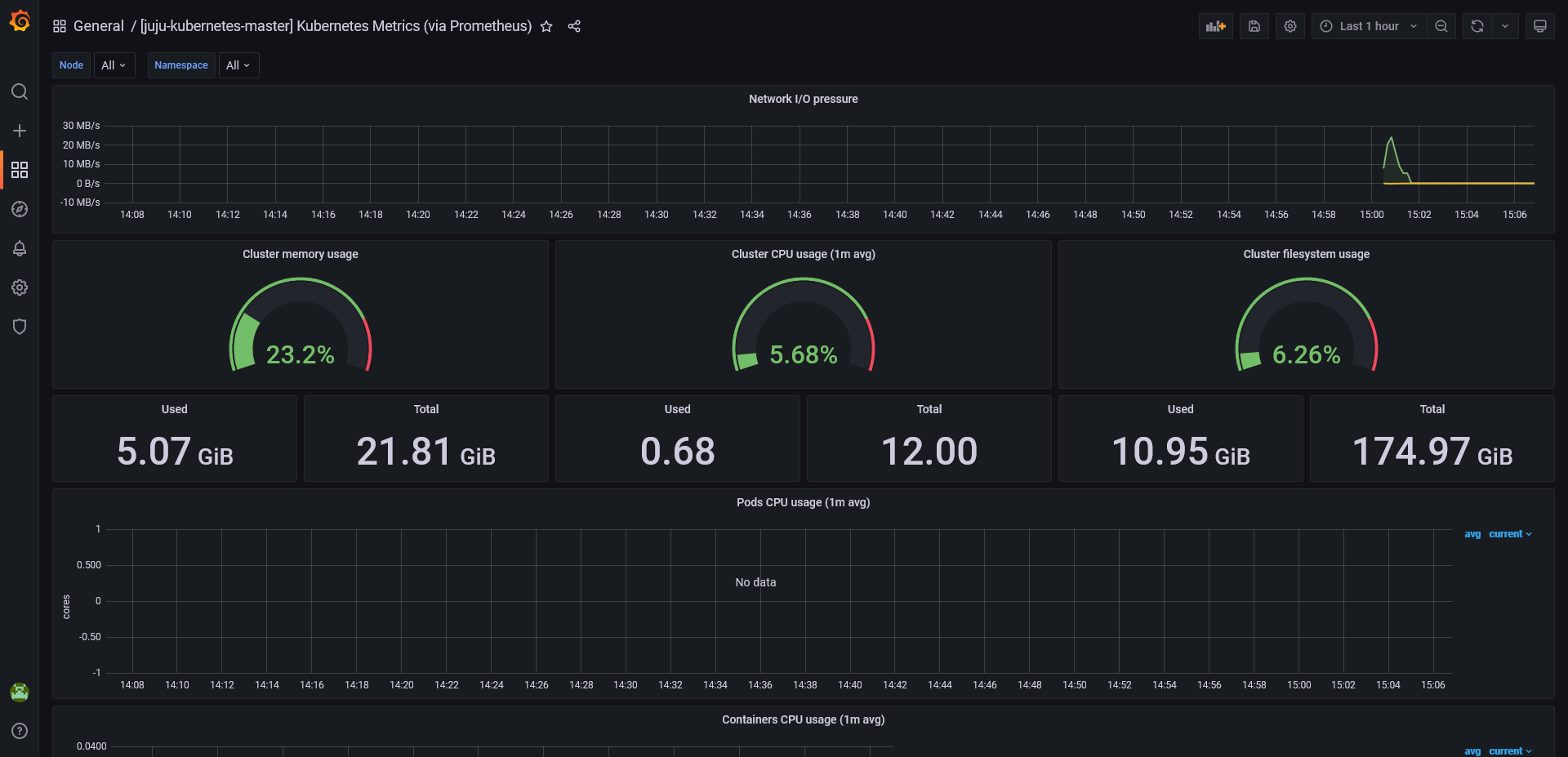
Task: Open Explore from the compass icon
Action: point(20,209)
